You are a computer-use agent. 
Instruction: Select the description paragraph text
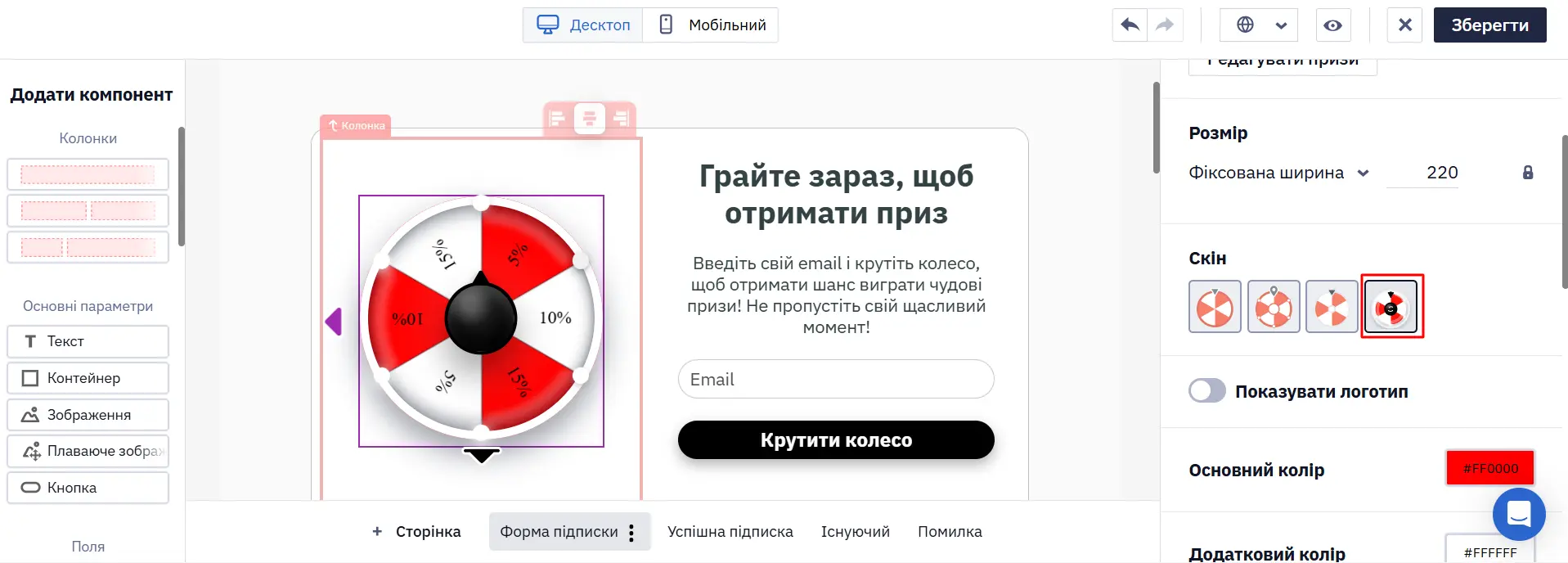pos(836,295)
